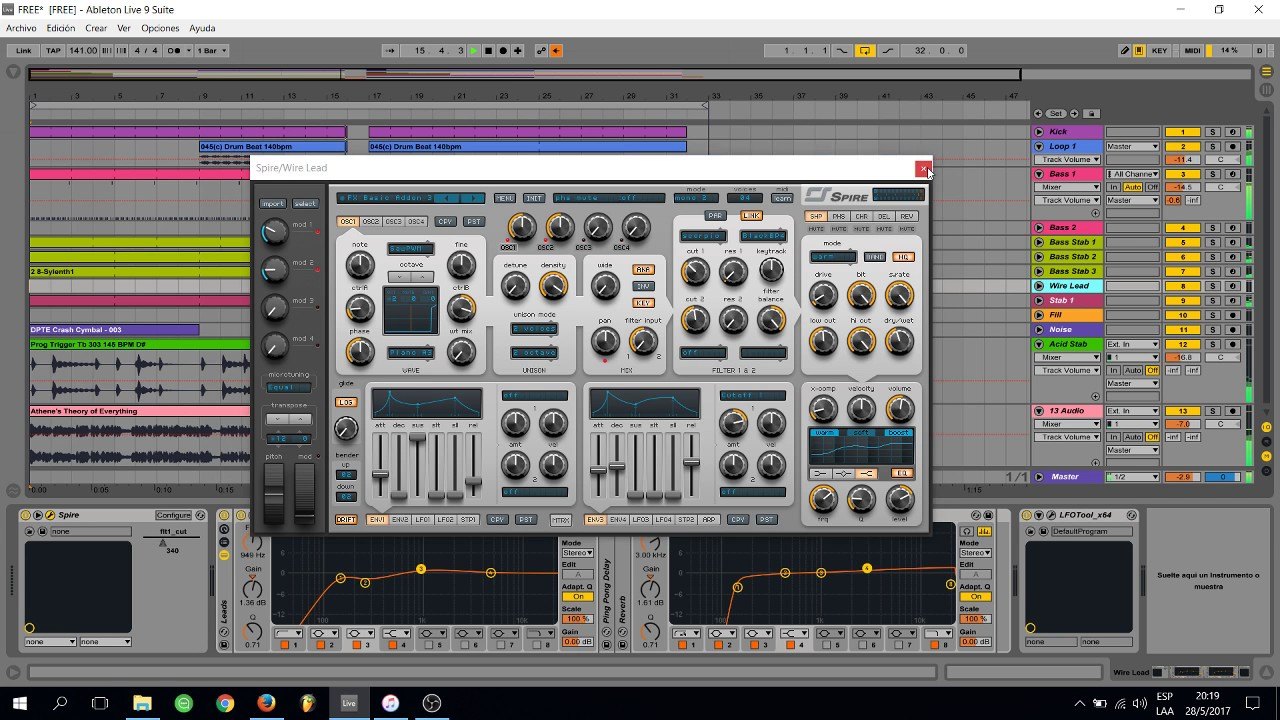Toggle the track activator numbered 10 for Fill

(x=1183, y=315)
